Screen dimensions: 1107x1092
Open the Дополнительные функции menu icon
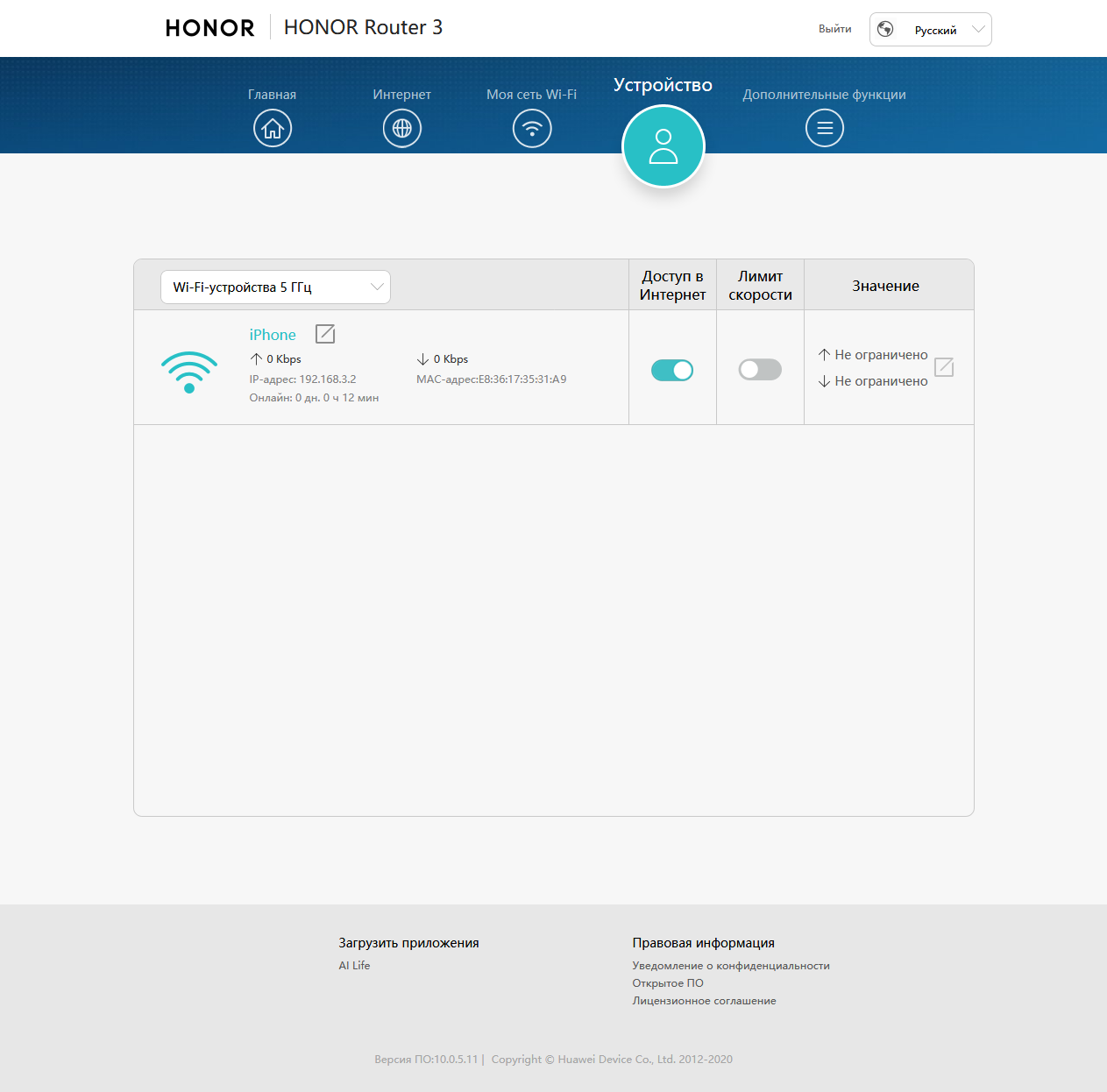coord(825,129)
